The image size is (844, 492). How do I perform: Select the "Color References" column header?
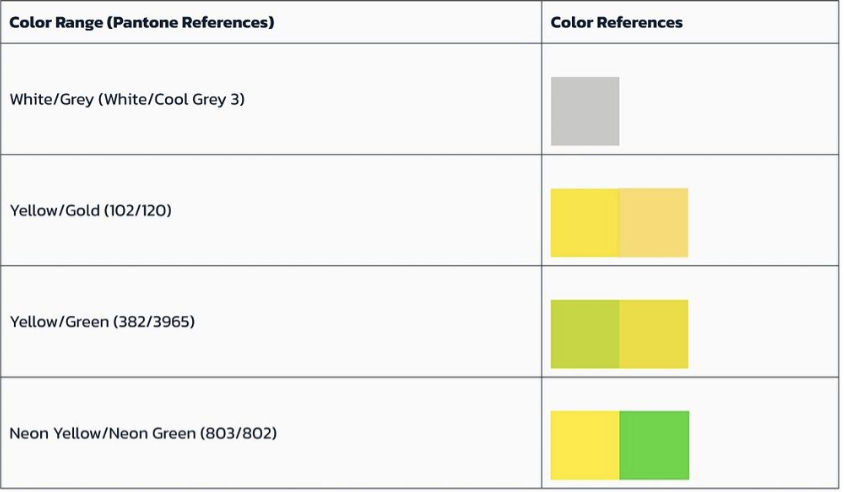coord(616,22)
